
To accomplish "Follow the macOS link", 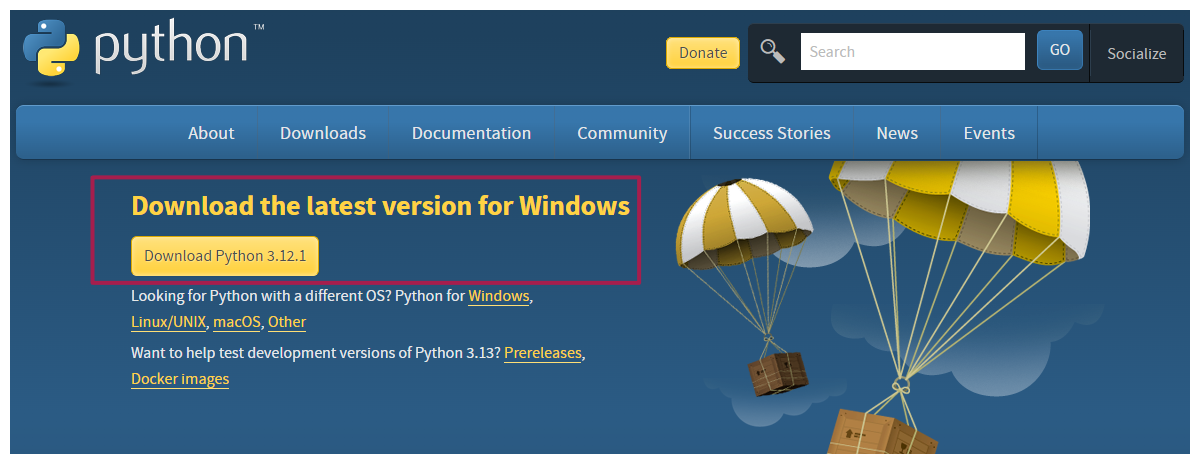I will 237,322.
